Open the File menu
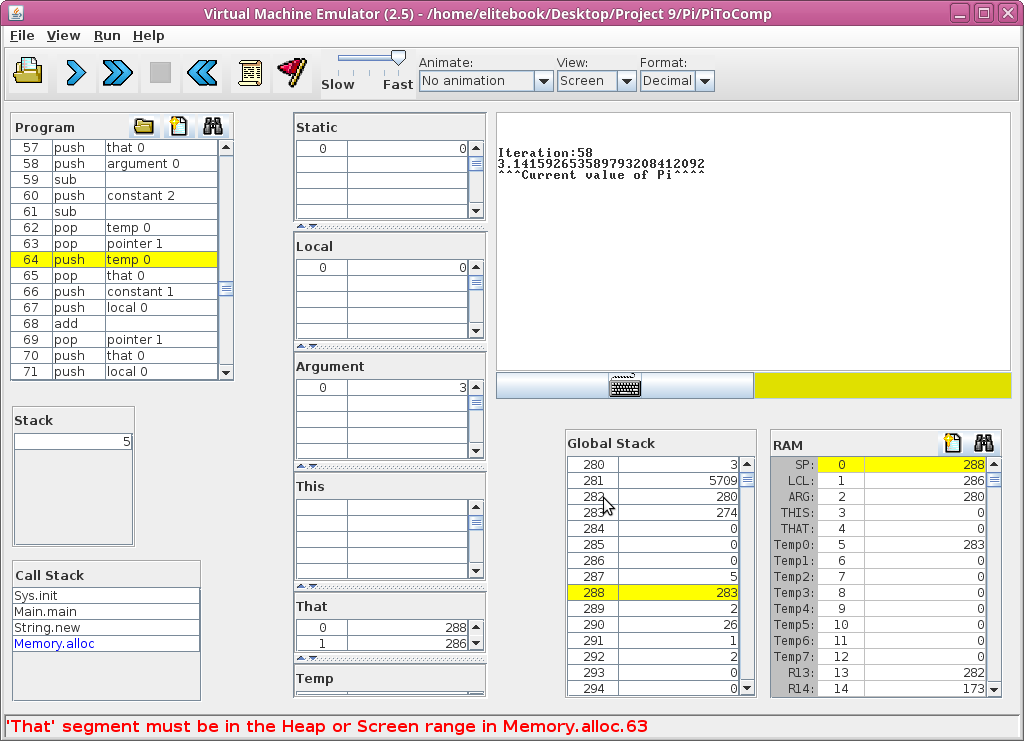Viewport: 1024px width, 741px height. 22,35
